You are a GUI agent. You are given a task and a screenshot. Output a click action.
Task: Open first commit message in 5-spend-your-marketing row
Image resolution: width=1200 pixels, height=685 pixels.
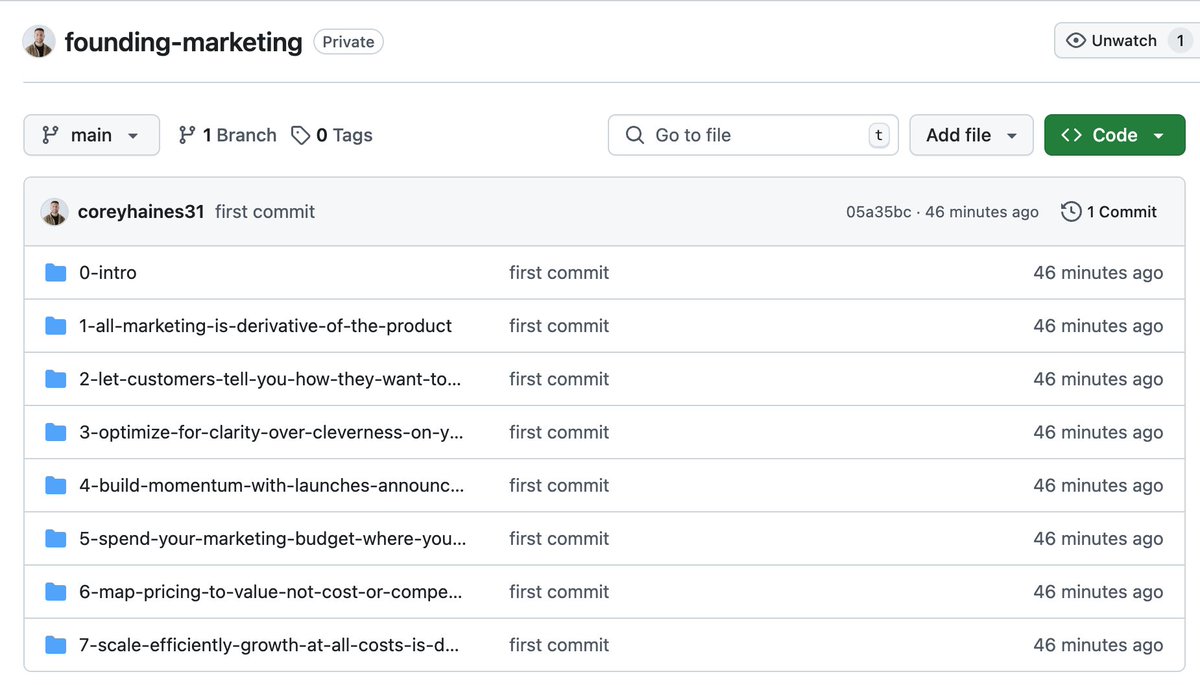coord(559,538)
